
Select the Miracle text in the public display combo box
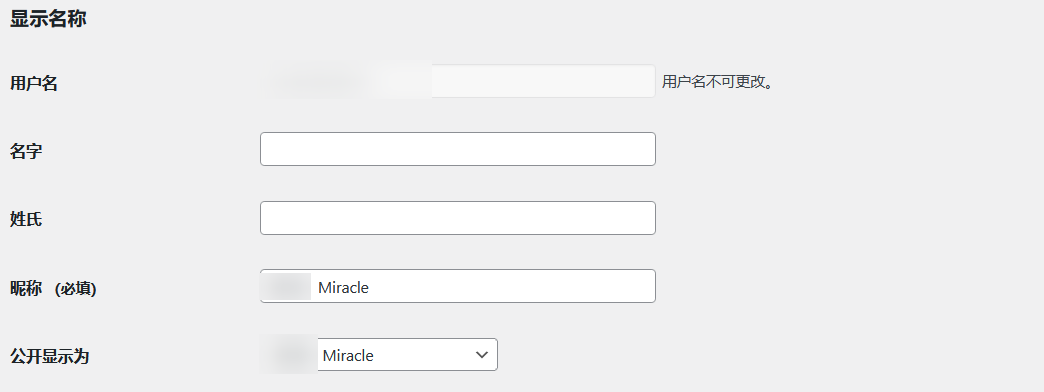point(348,355)
